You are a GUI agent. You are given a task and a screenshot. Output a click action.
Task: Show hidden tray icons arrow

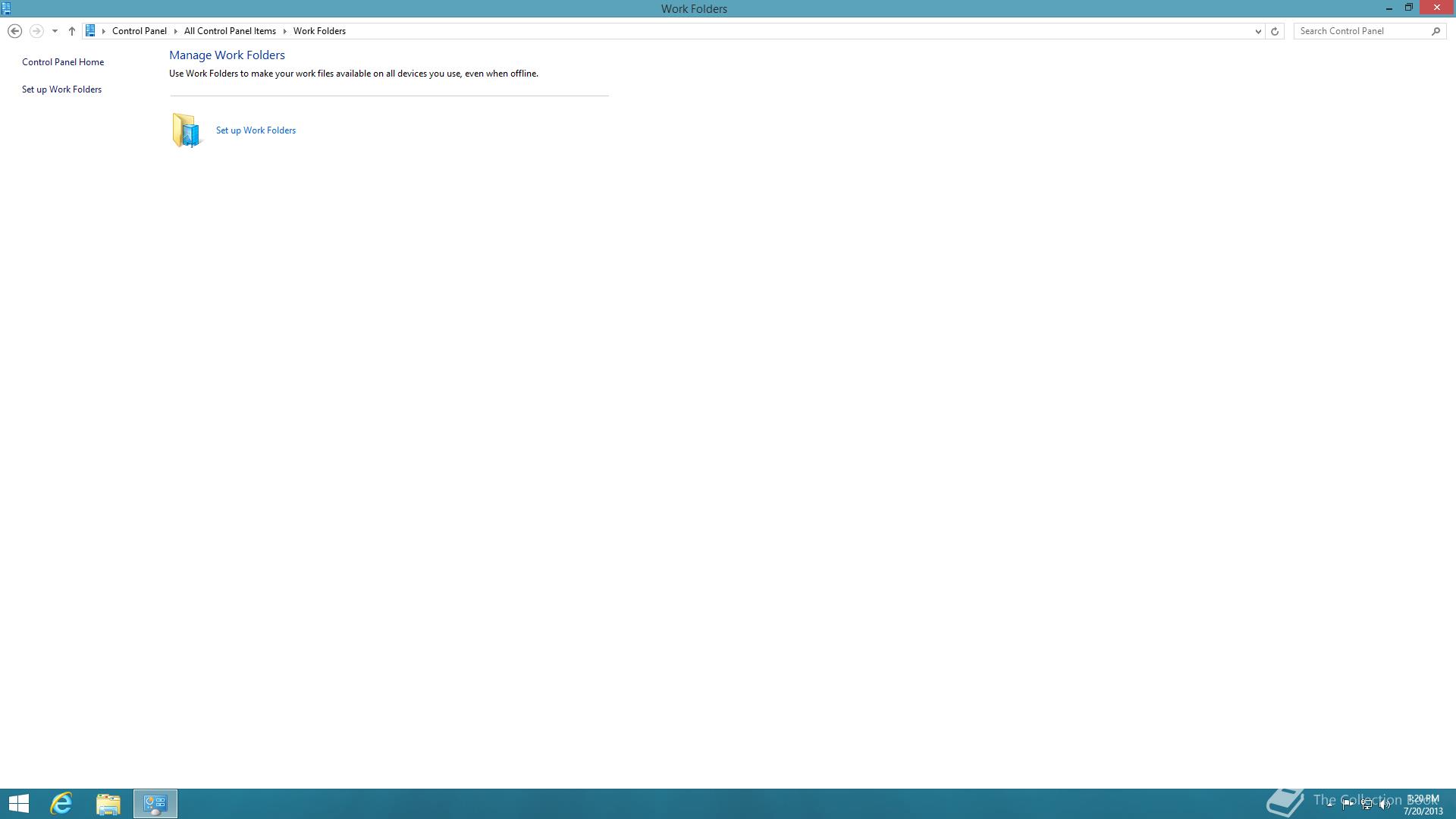[x=1329, y=805]
